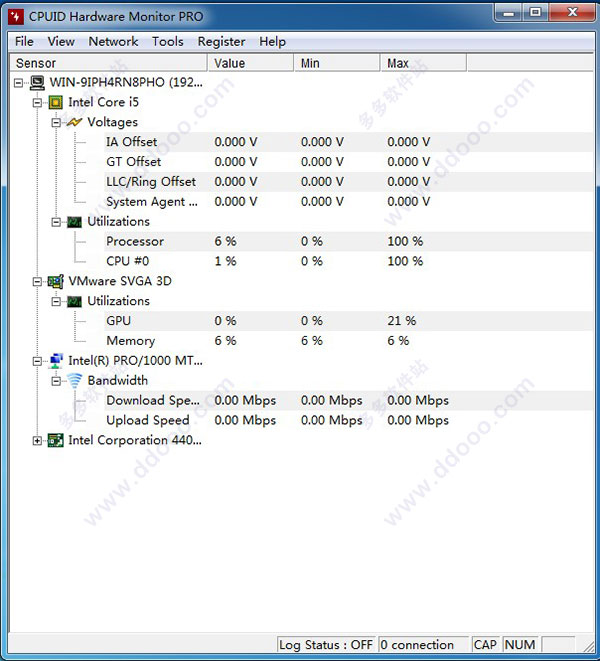Click the Value column header
The width and height of the screenshot is (600, 661).
pos(251,63)
